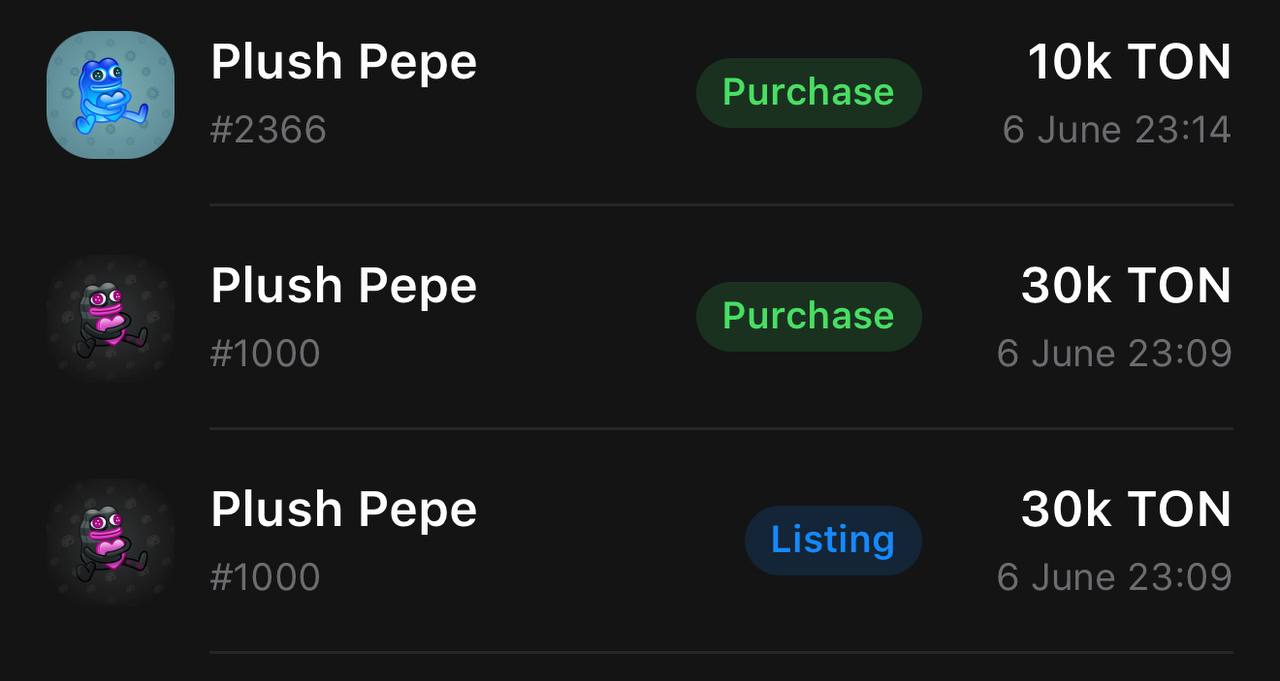Select the #1000 number in the Purchase row
This screenshot has width=1280, height=681.
tap(265, 354)
